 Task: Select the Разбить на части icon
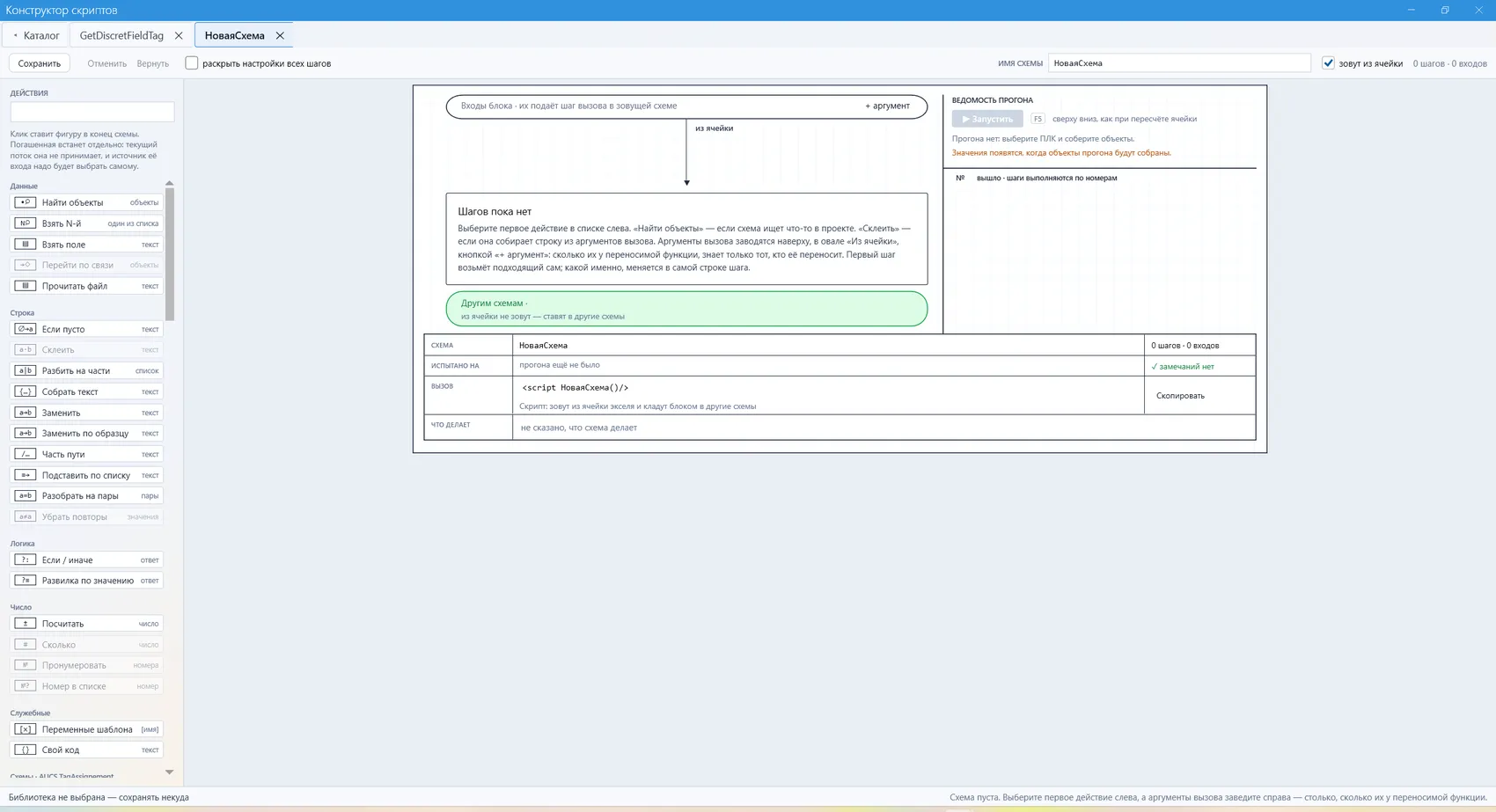25,370
